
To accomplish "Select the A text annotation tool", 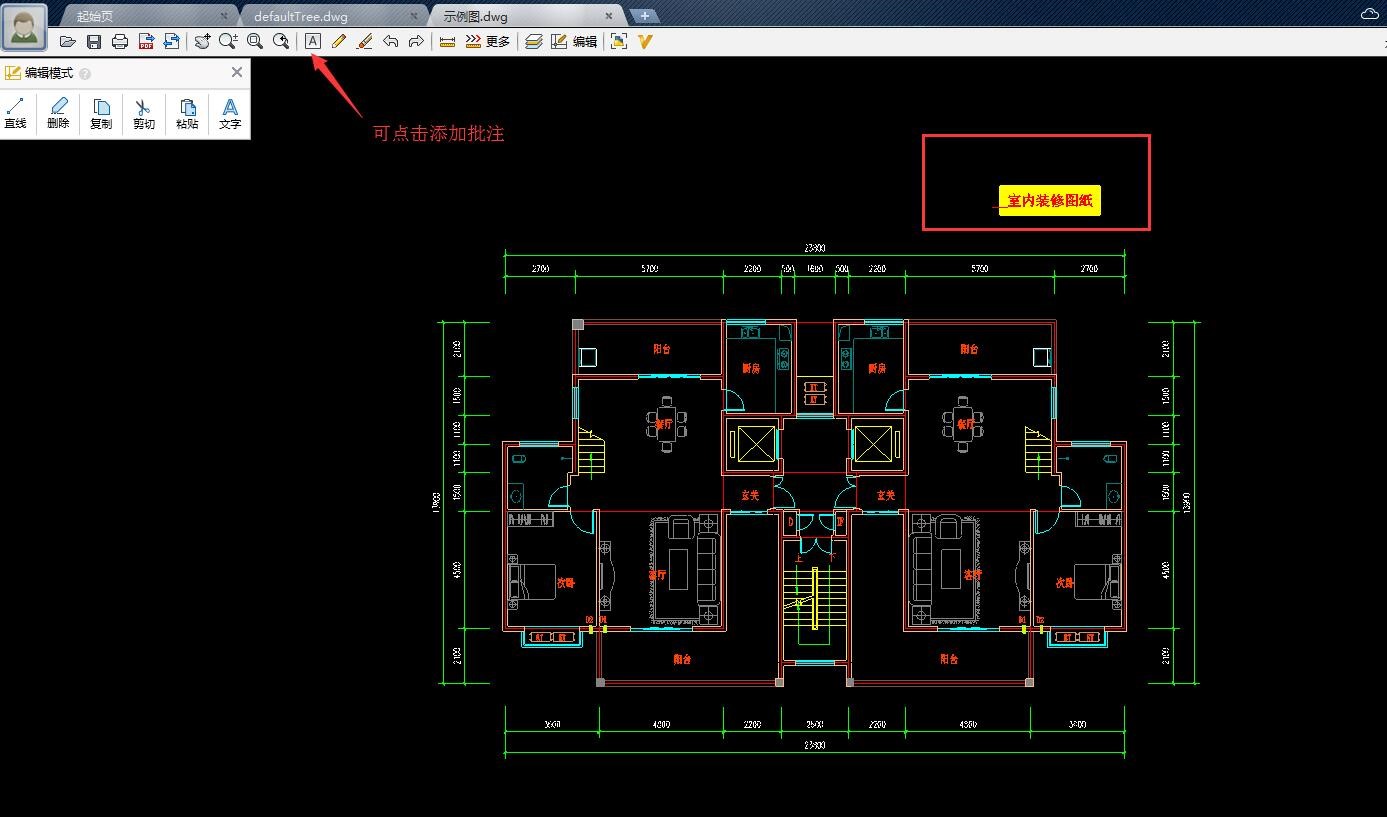I will [314, 41].
